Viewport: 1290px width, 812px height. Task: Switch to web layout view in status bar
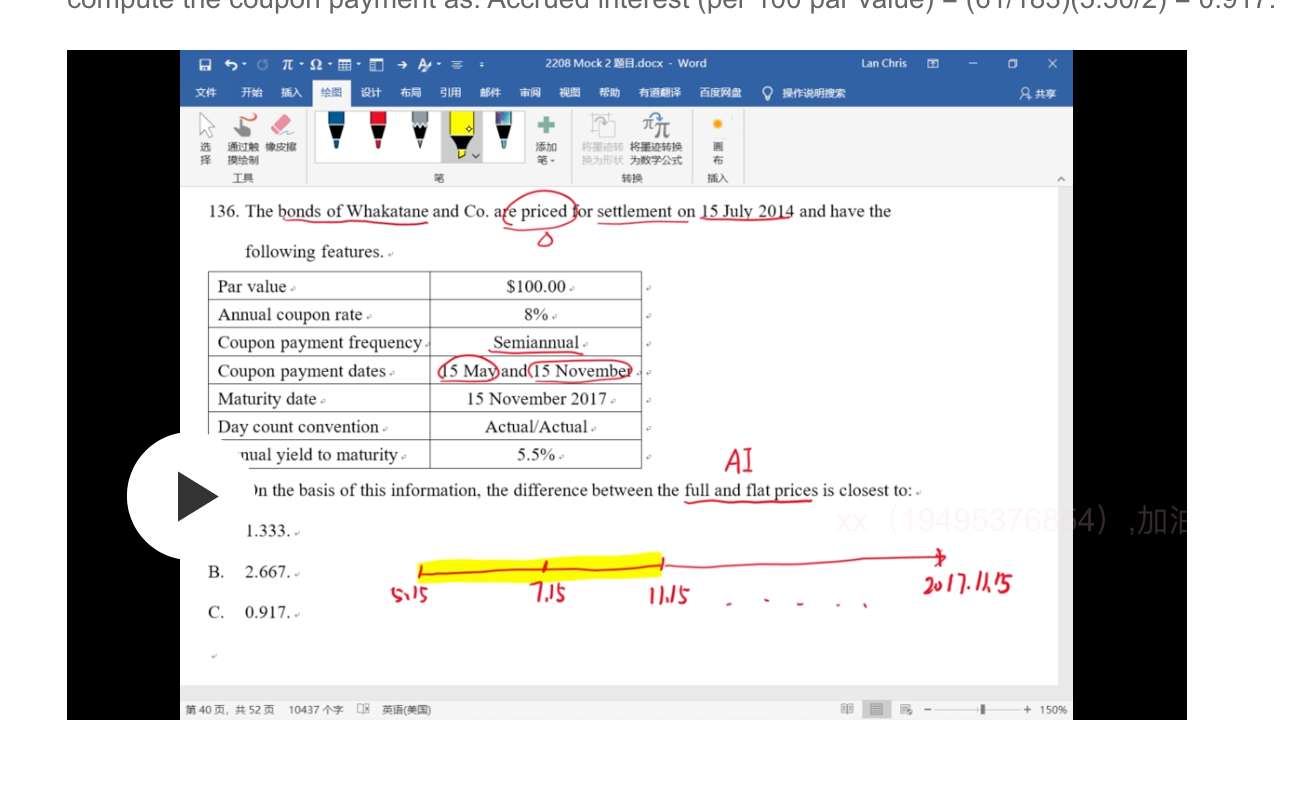906,709
